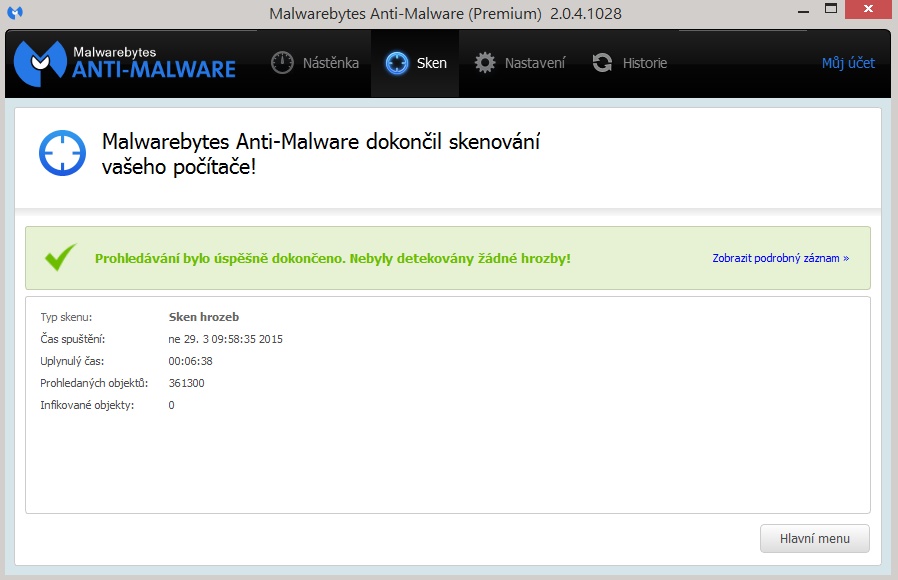Open the Můj účet link
The width and height of the screenshot is (898, 580).
coord(848,63)
